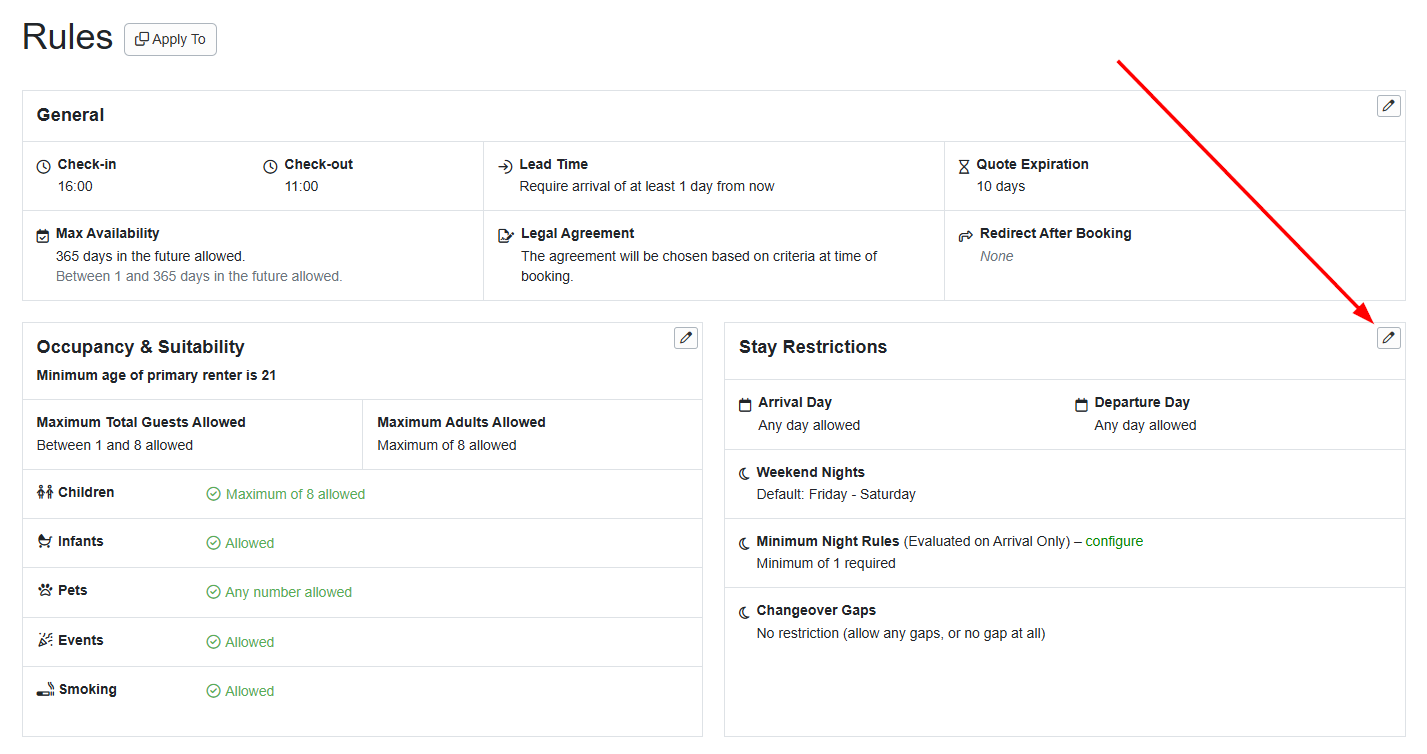
Task: Click the Minimum Night Rules moon icon
Action: tap(745, 542)
